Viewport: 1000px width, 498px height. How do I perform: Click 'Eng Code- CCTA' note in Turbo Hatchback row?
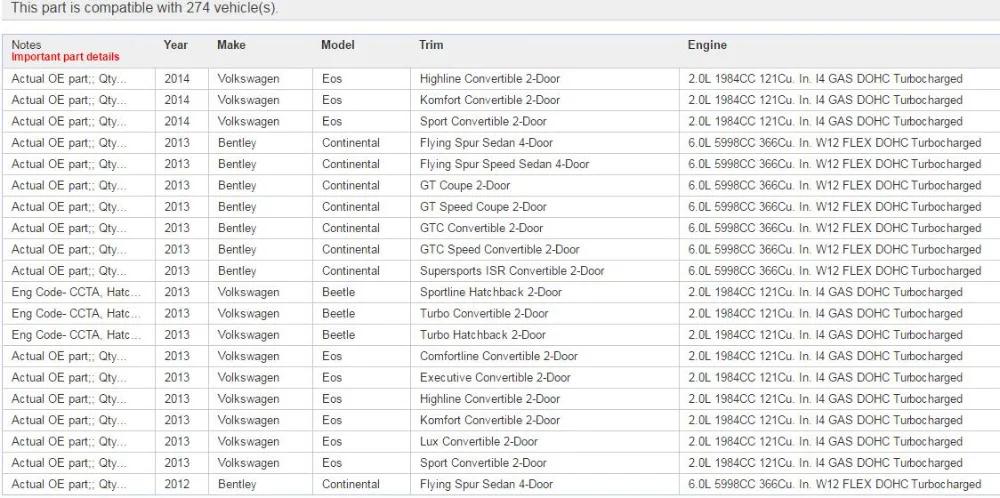76,335
